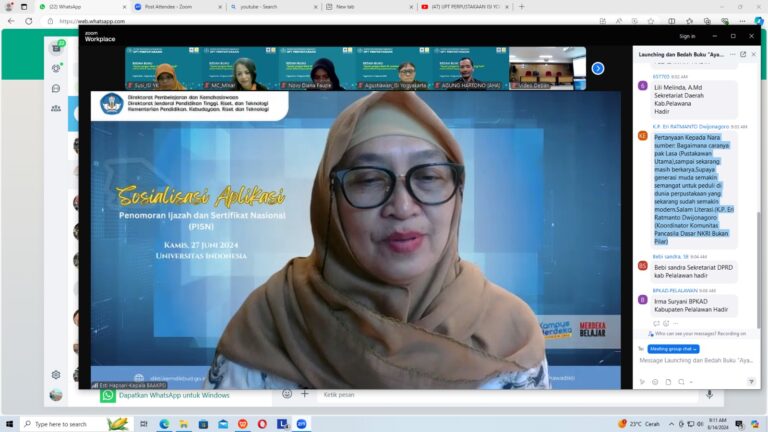Show next participants with gallery arrow
768x432 pixels.
tap(598, 68)
